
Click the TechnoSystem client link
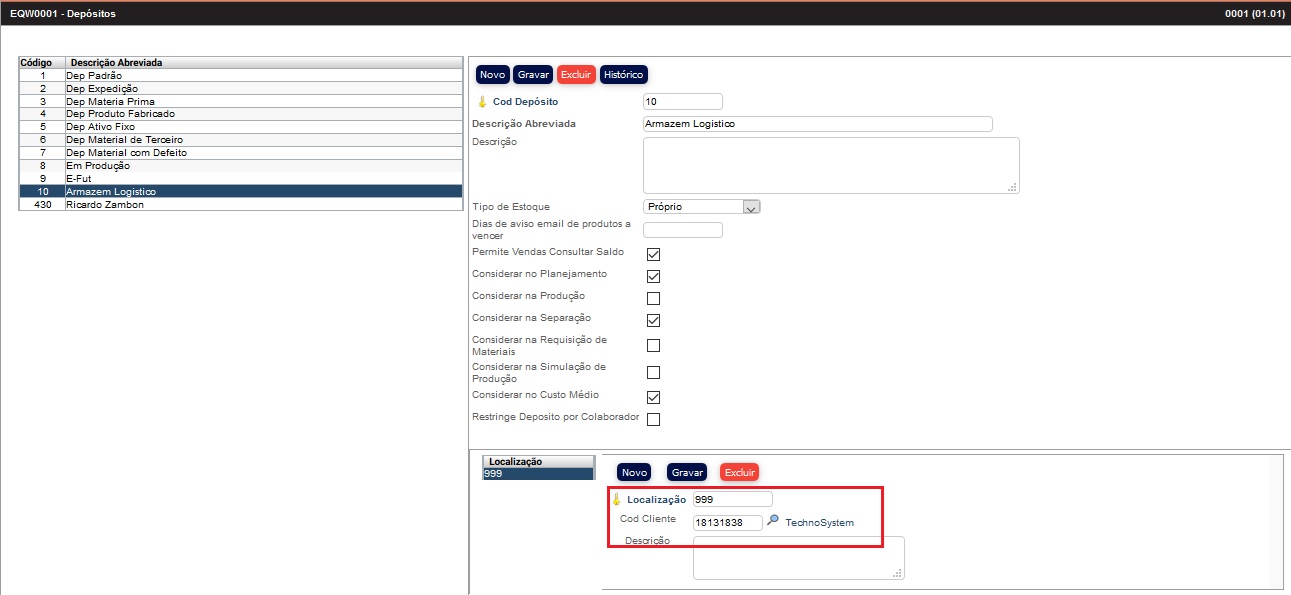coord(819,522)
